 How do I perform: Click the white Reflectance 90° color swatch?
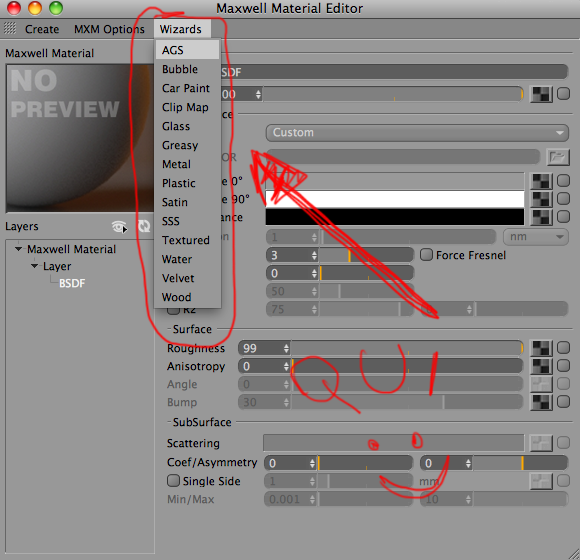(x=395, y=199)
